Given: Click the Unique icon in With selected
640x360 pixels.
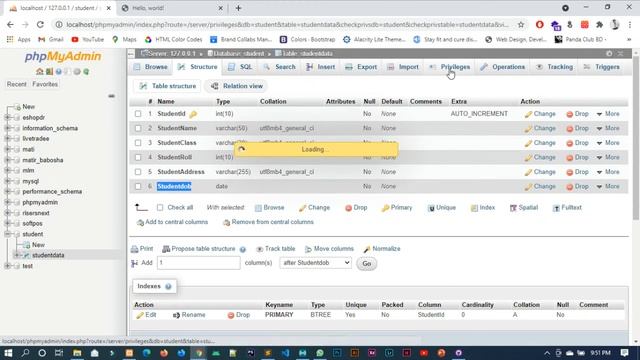Looking at the screenshot, I should pyautogui.click(x=431, y=208).
